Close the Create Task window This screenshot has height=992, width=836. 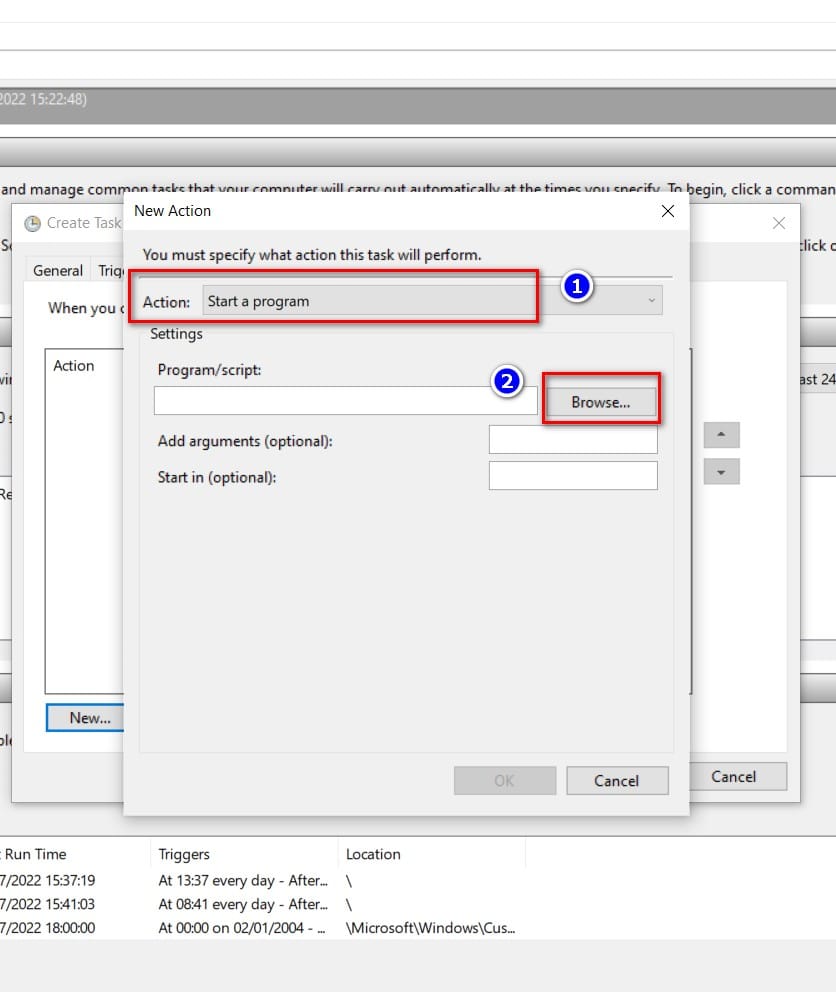[x=779, y=223]
